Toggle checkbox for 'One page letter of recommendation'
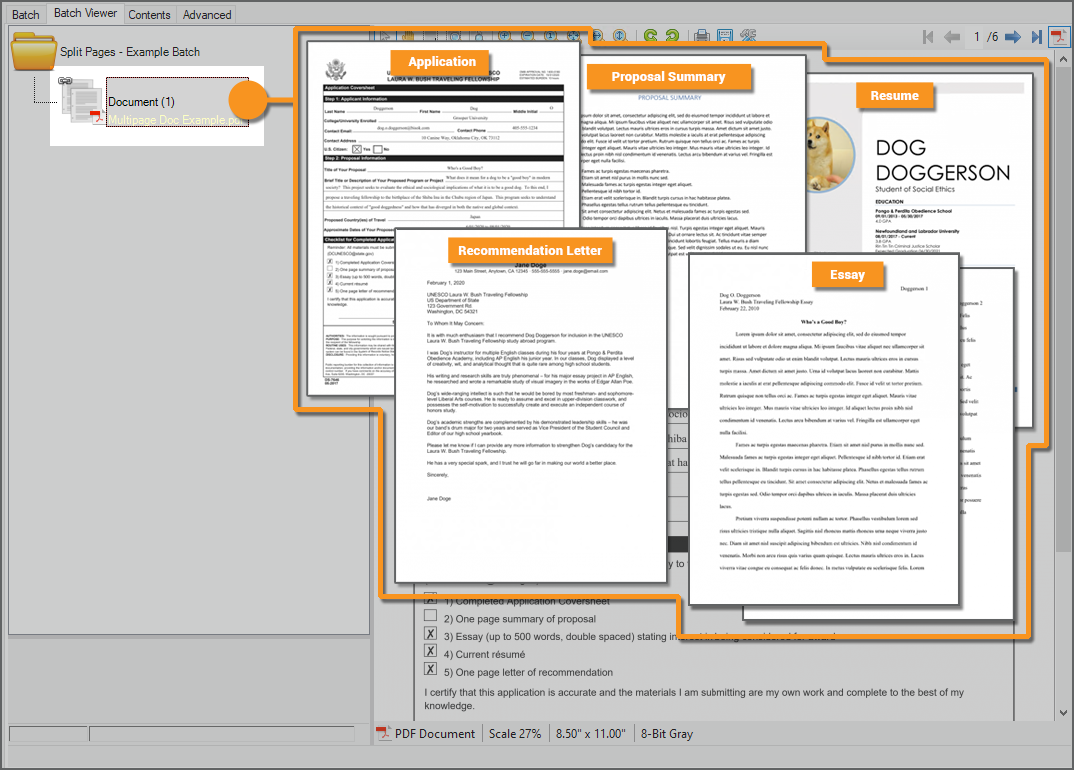This screenshot has width=1074, height=770. point(430,669)
